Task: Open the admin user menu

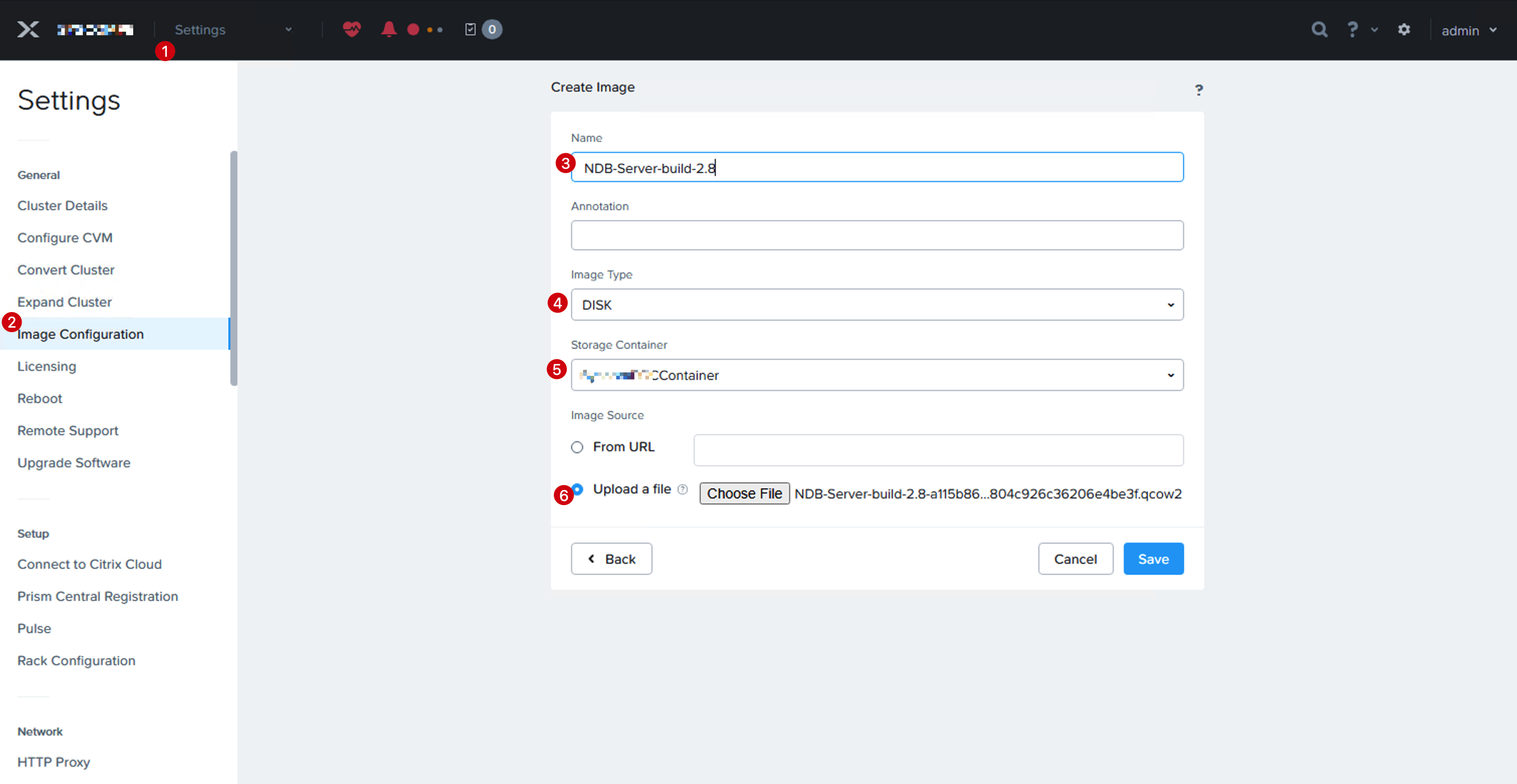Action: pyautogui.click(x=1469, y=31)
